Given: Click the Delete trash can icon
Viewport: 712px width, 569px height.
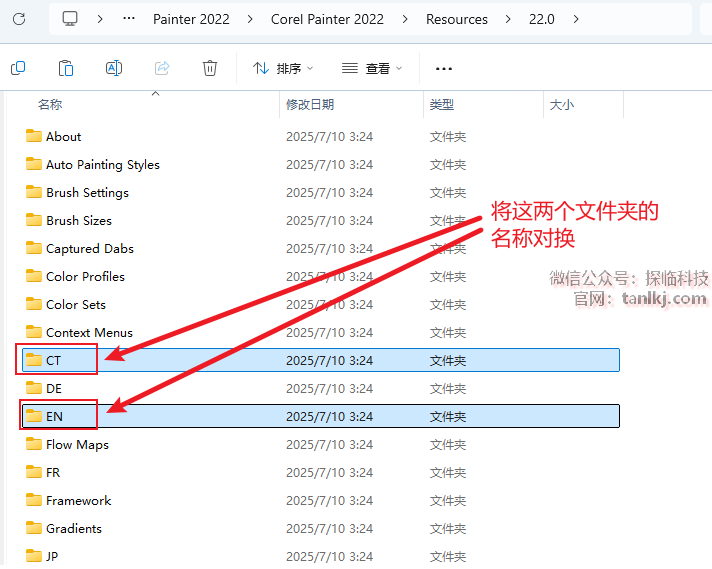Looking at the screenshot, I should [x=210, y=68].
